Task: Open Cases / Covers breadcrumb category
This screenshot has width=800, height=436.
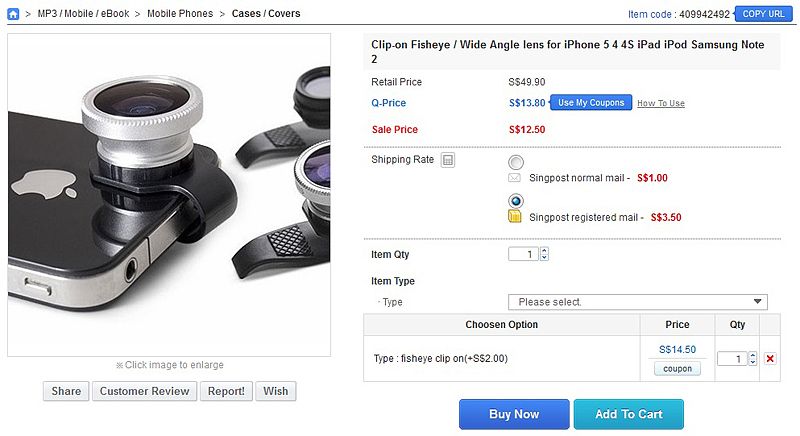Action: [x=266, y=14]
